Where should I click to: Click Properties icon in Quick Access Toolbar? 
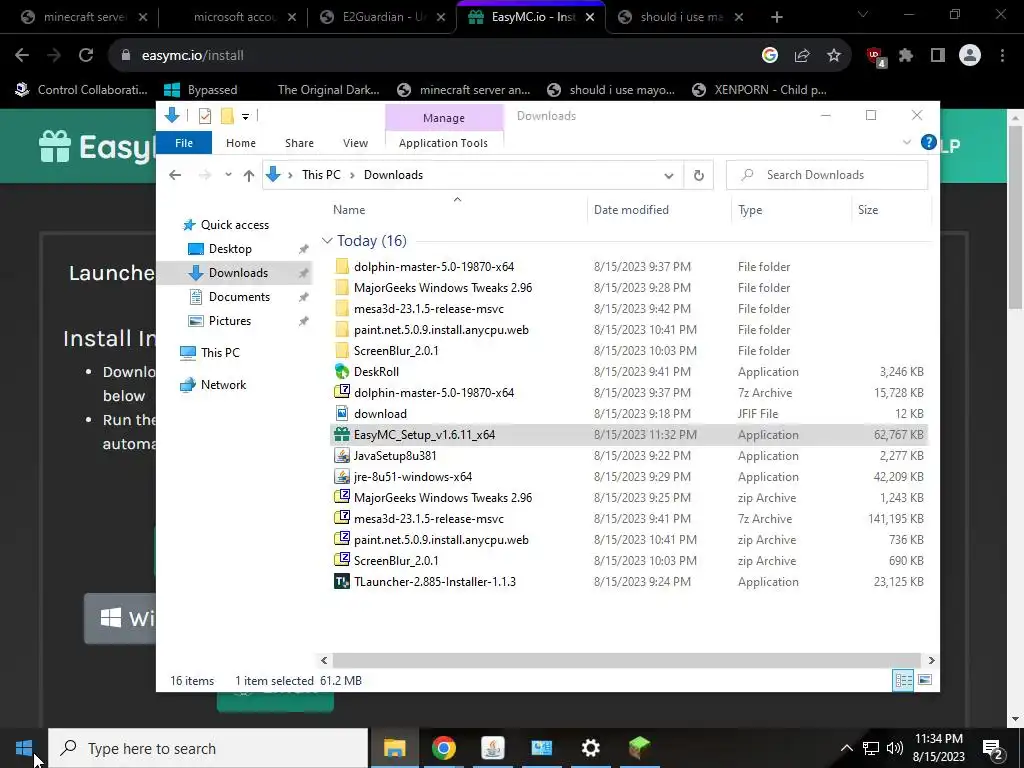pos(205,116)
